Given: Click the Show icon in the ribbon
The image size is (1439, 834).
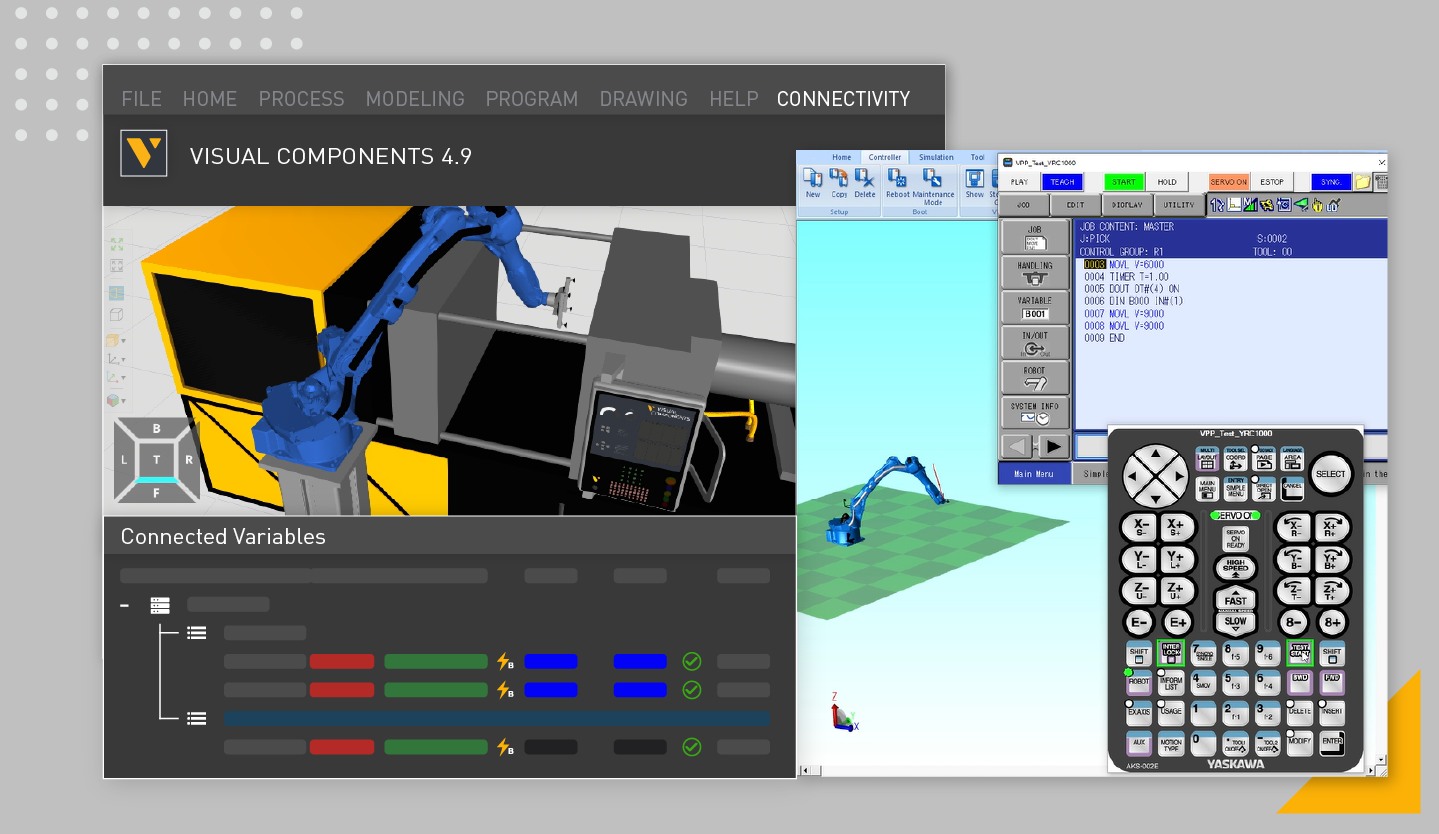Looking at the screenshot, I should tap(974, 183).
